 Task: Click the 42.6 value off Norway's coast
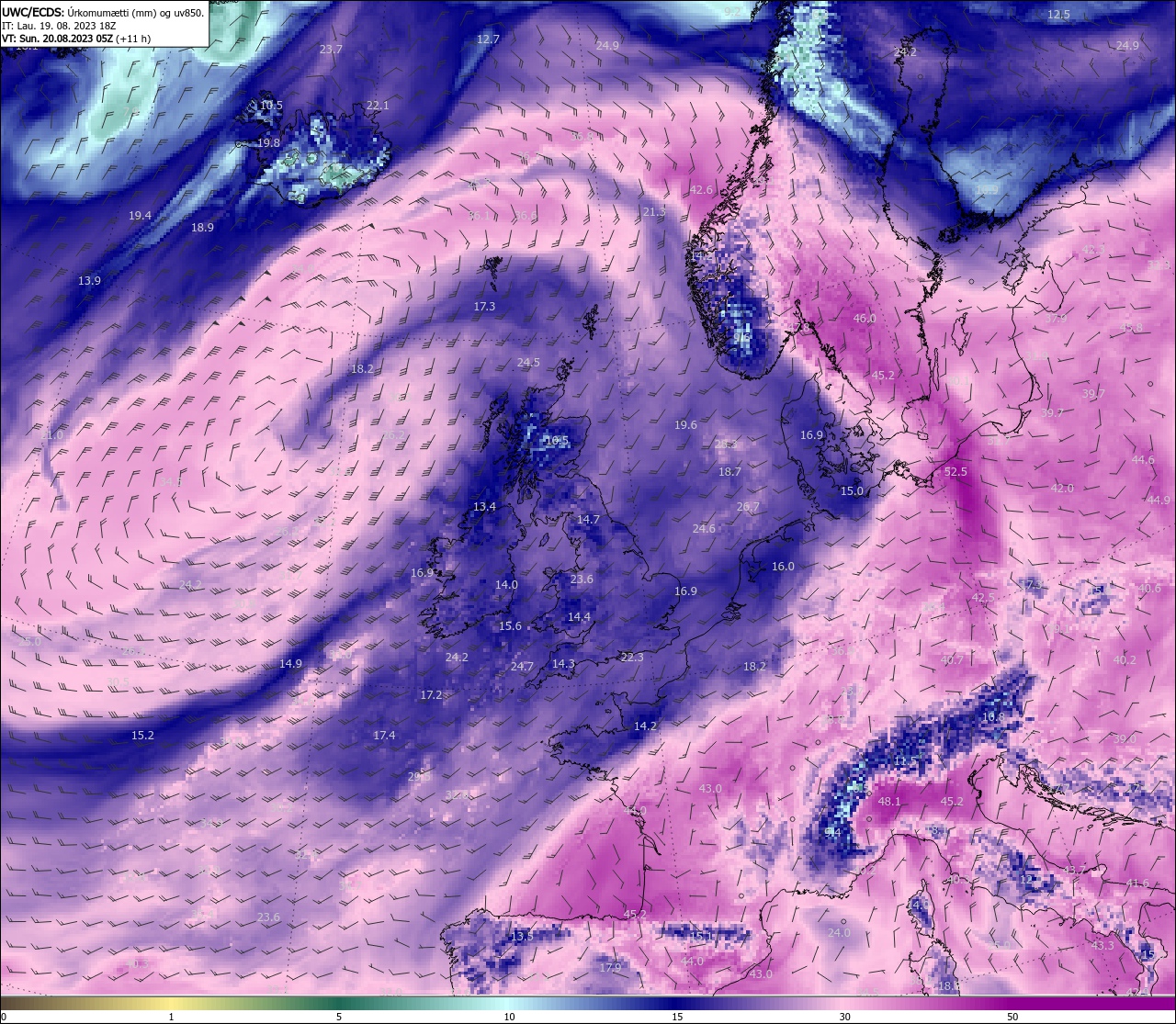(701, 190)
